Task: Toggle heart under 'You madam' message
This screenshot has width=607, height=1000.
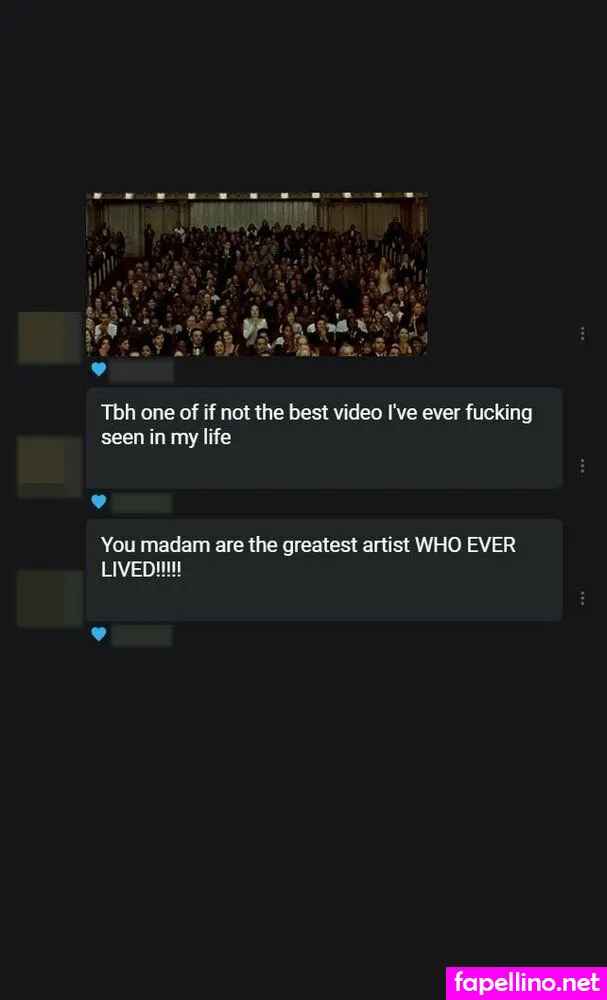Action: pyautogui.click(x=98, y=634)
